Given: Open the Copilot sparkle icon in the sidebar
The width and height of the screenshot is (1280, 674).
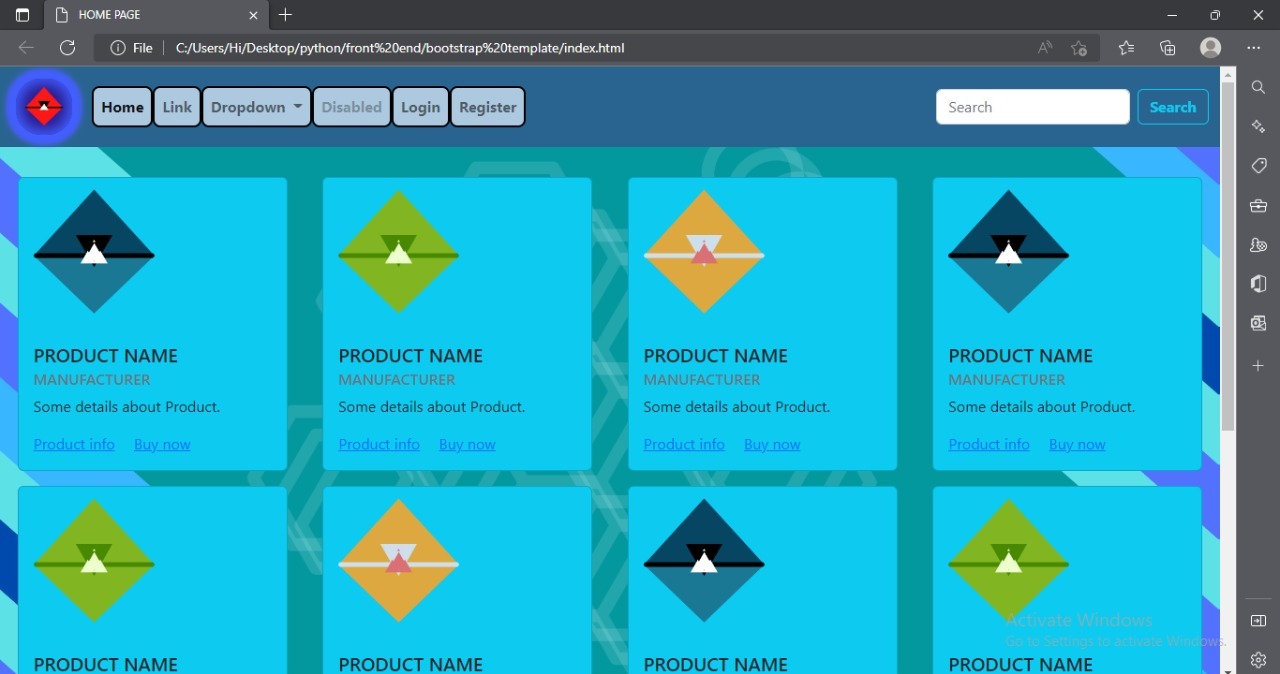Looking at the screenshot, I should tap(1258, 126).
